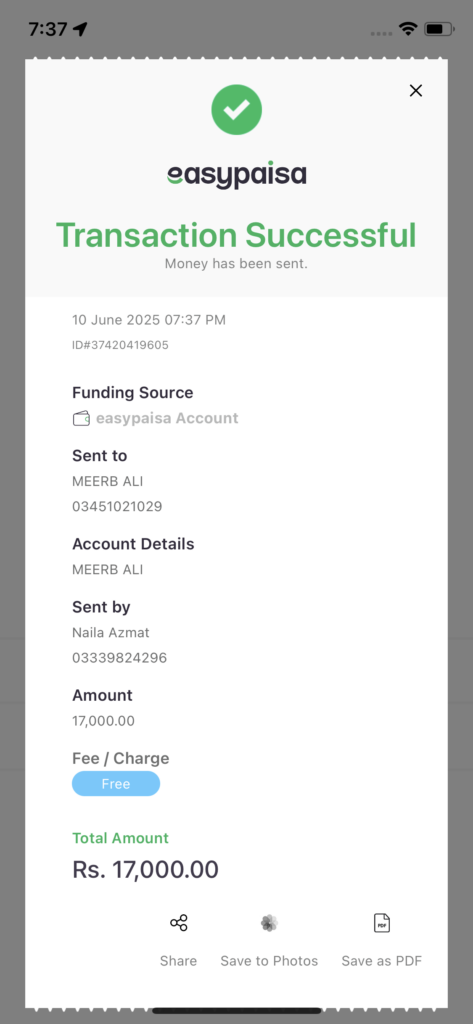Close the receipt with the X icon
The width and height of the screenshot is (473, 1024).
pyautogui.click(x=416, y=91)
